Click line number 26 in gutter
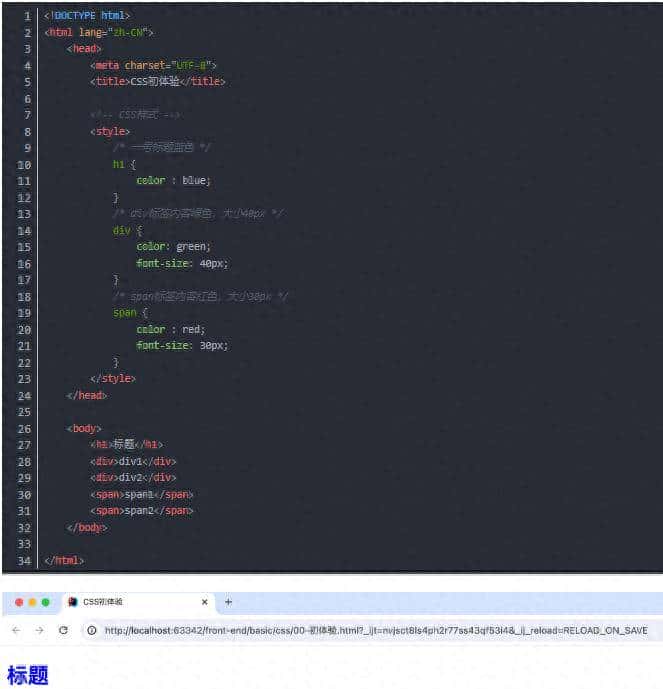This screenshot has height=689, width=663. tap(24, 428)
